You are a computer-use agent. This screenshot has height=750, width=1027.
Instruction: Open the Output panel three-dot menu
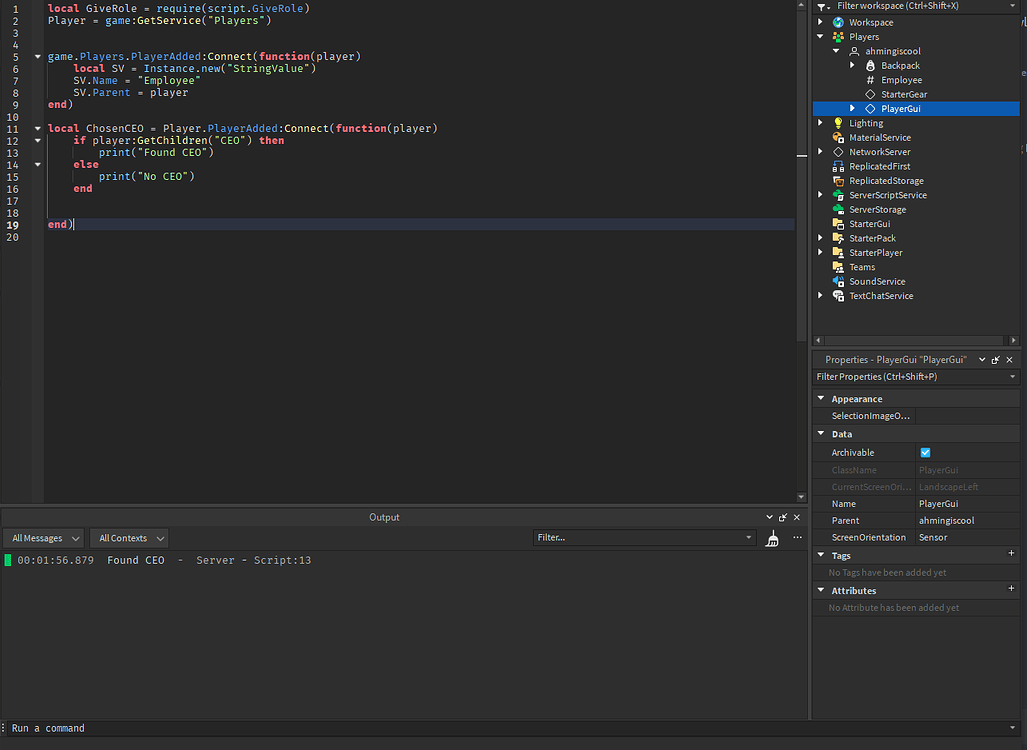point(797,537)
